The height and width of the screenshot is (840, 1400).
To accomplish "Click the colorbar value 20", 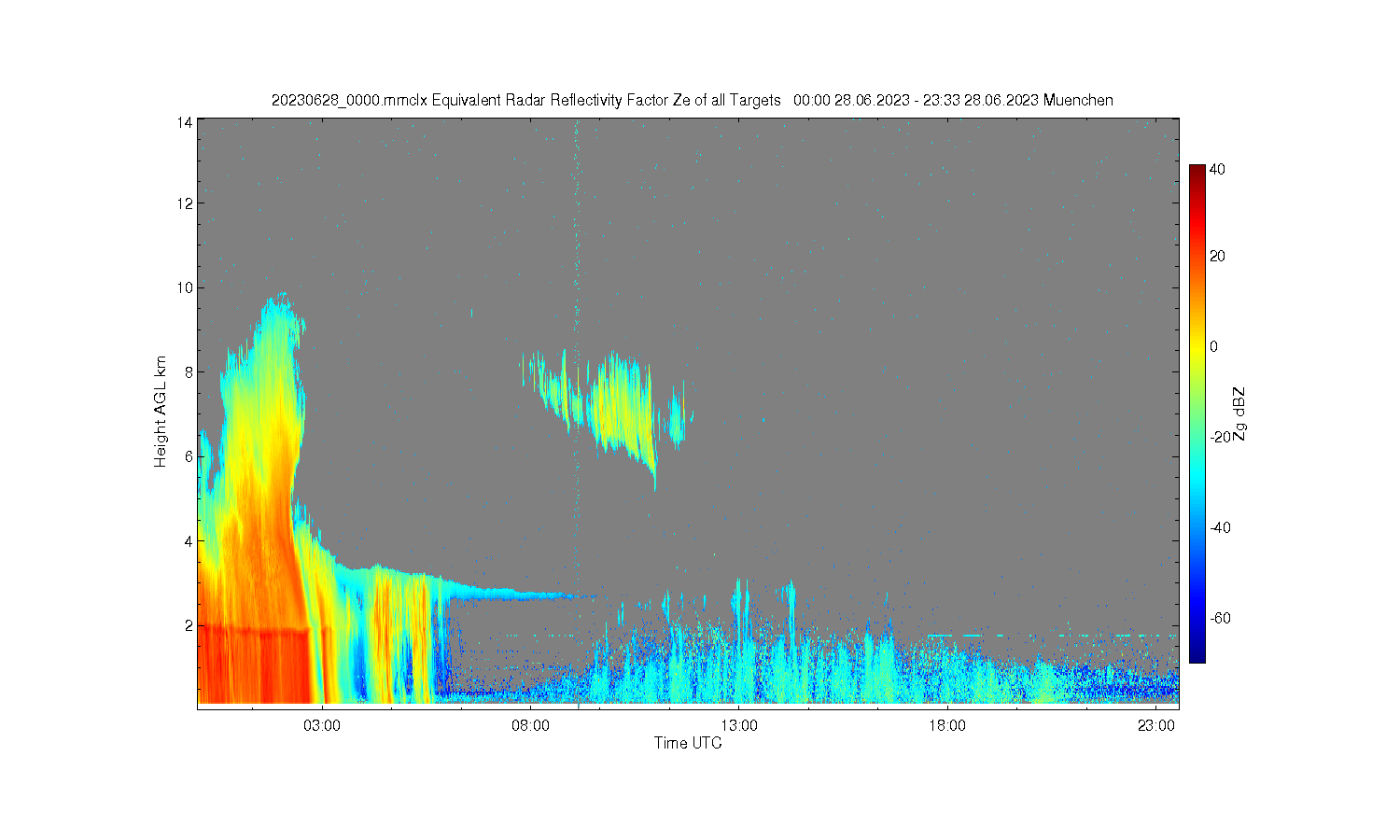I will [1218, 257].
